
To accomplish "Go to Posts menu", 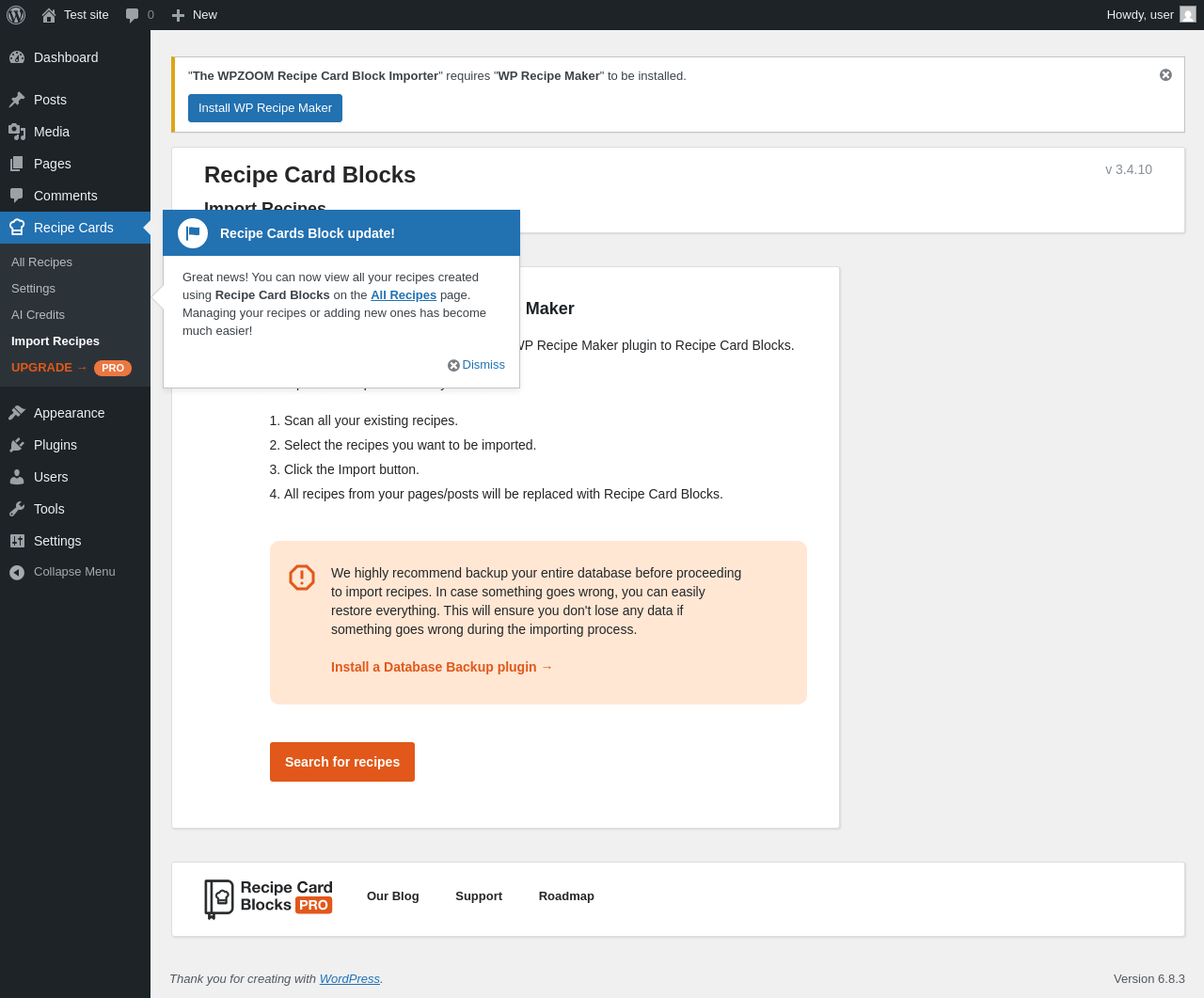I will coord(75,100).
